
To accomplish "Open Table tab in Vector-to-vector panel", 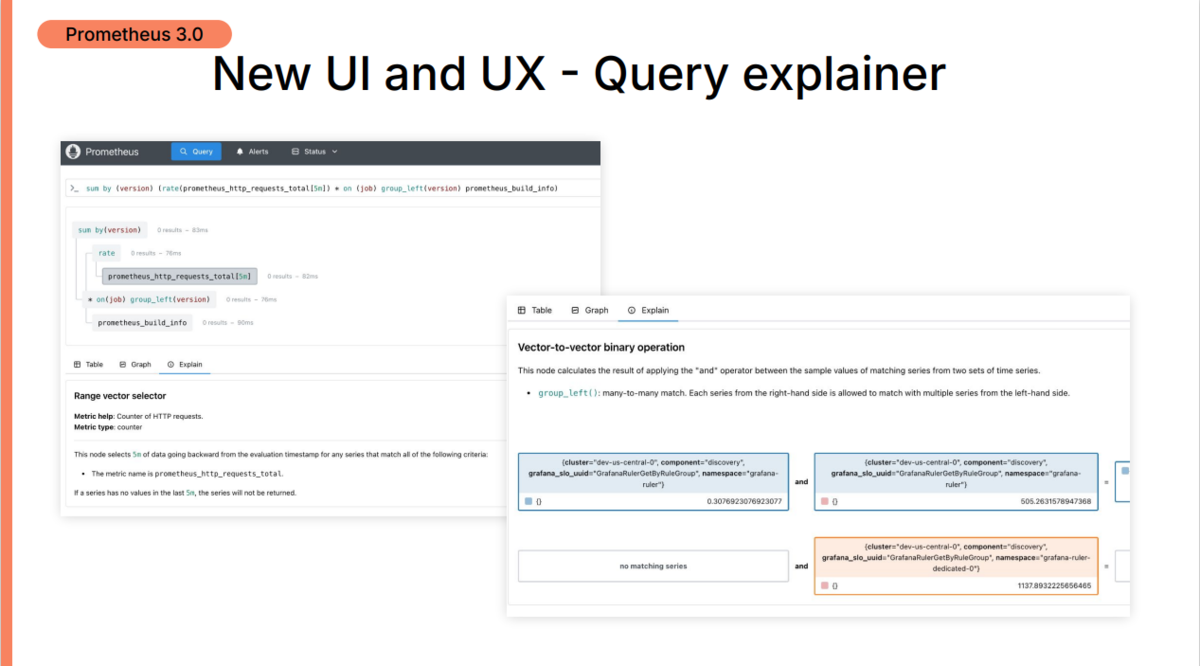I will point(535,310).
